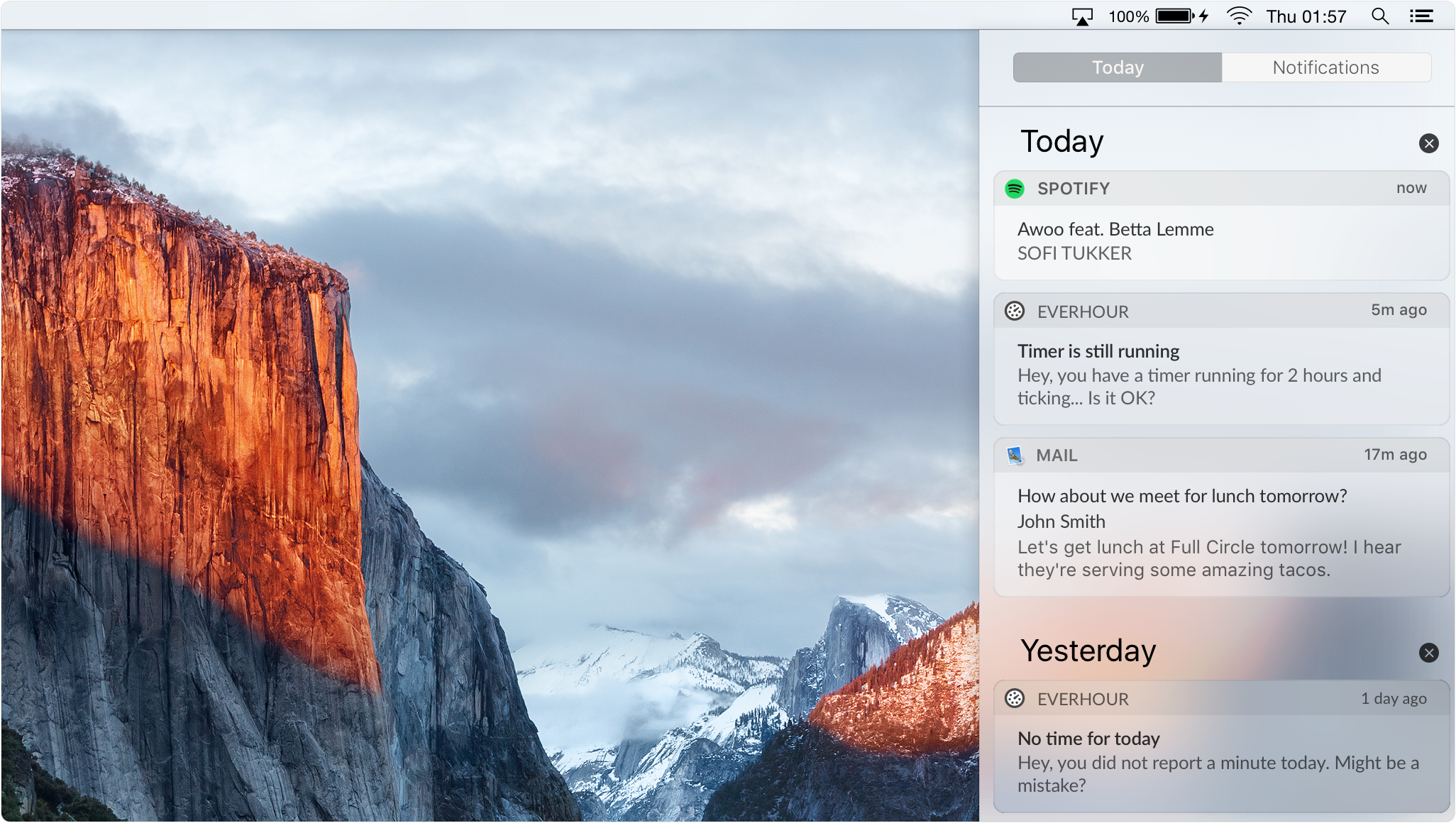
Task: Click the 17m ago timestamp
Action: point(1395,455)
